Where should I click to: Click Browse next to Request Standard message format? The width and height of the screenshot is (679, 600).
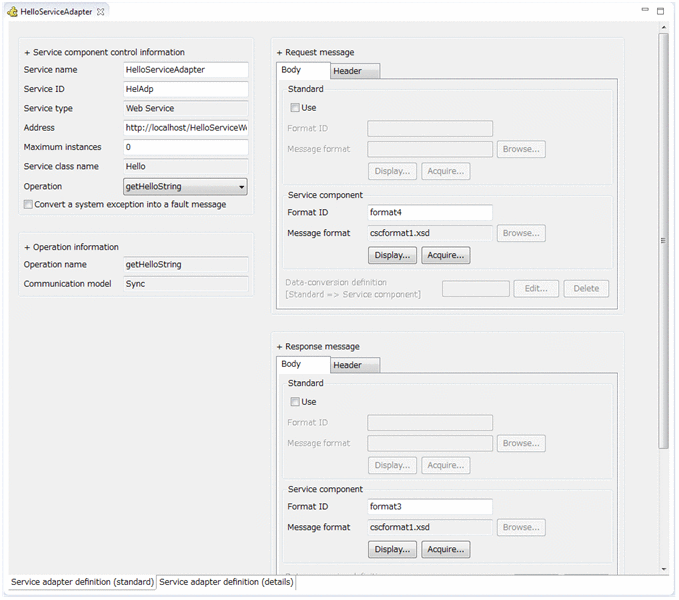point(521,149)
